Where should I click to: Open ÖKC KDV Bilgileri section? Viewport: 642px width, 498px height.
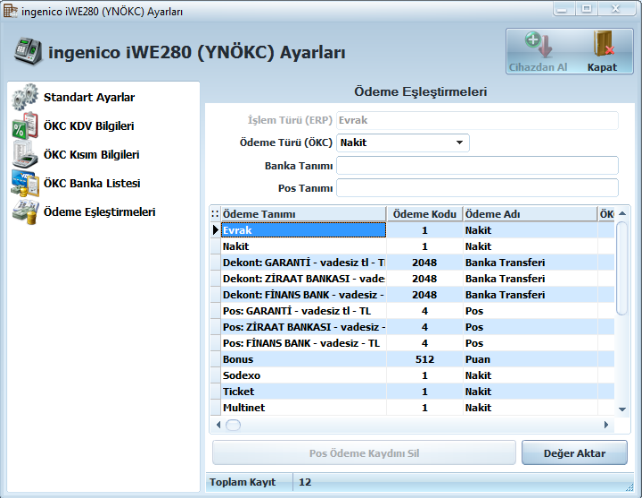coord(89,126)
